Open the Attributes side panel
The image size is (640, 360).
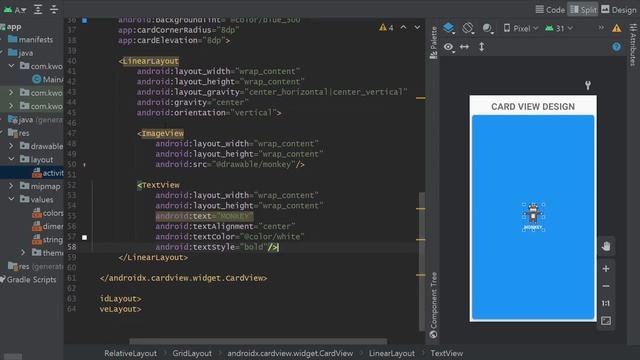tap(633, 45)
